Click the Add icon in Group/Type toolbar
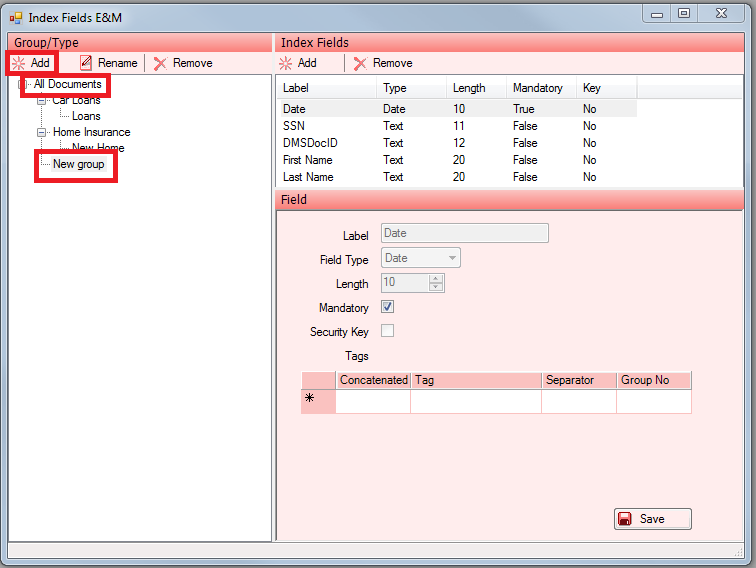 tap(19, 63)
